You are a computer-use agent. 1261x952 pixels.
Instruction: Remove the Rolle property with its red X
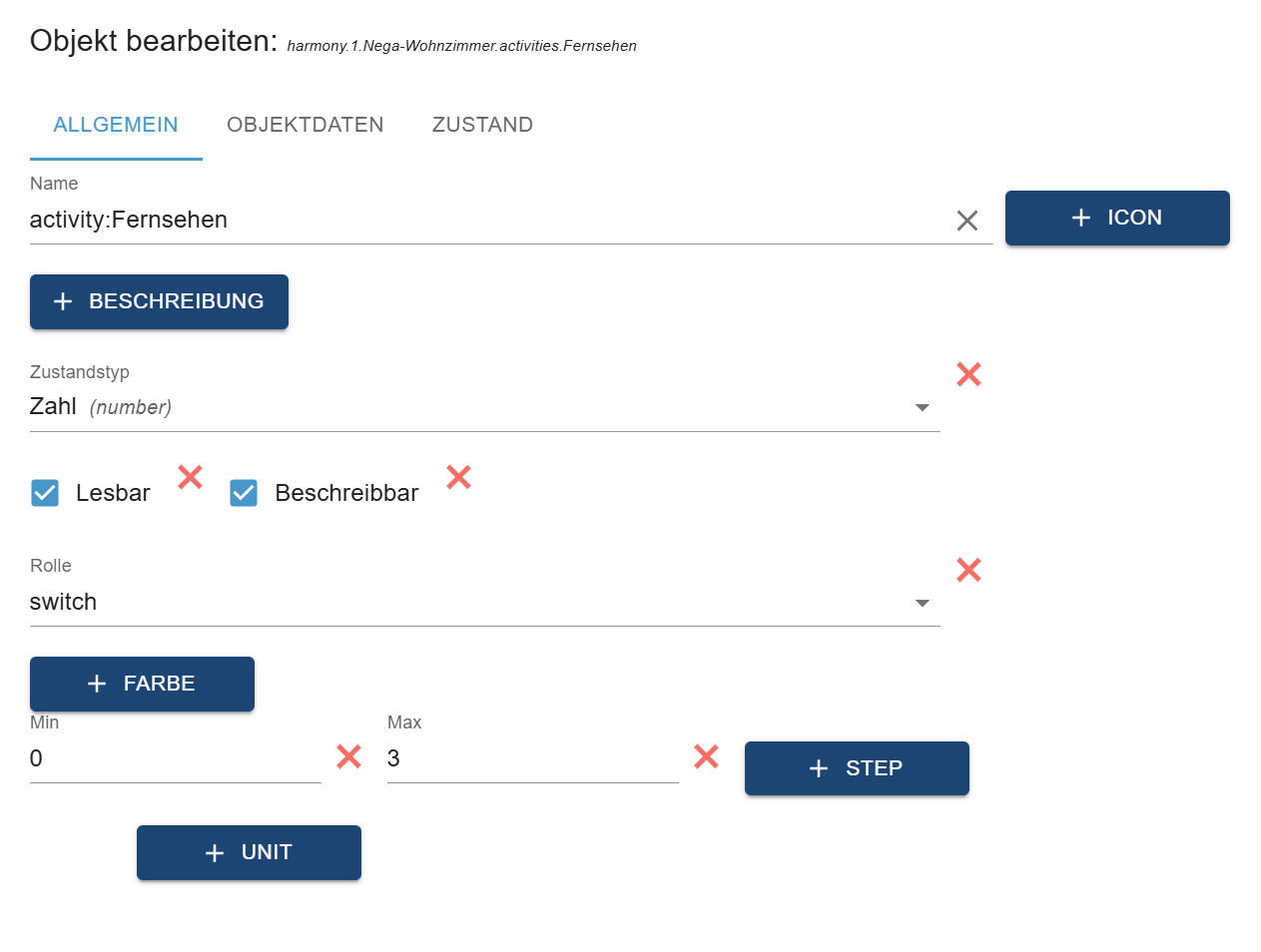click(x=968, y=570)
